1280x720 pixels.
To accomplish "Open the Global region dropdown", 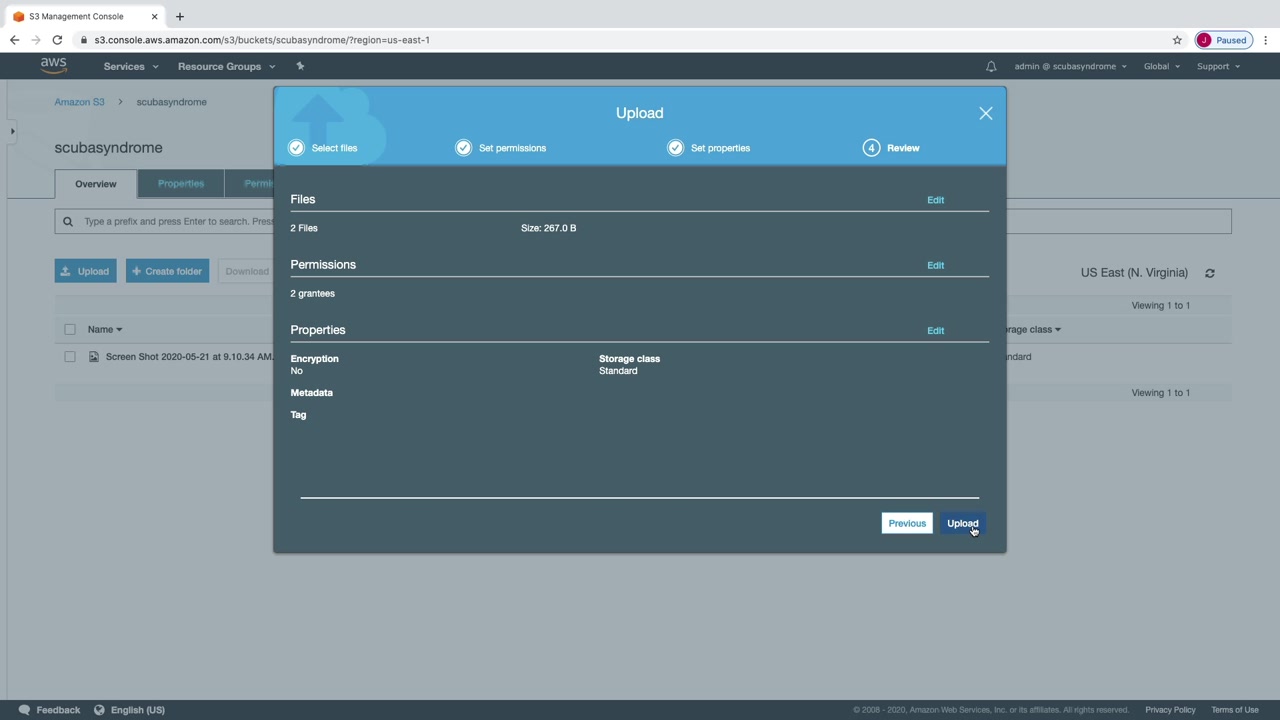I will point(1162,66).
